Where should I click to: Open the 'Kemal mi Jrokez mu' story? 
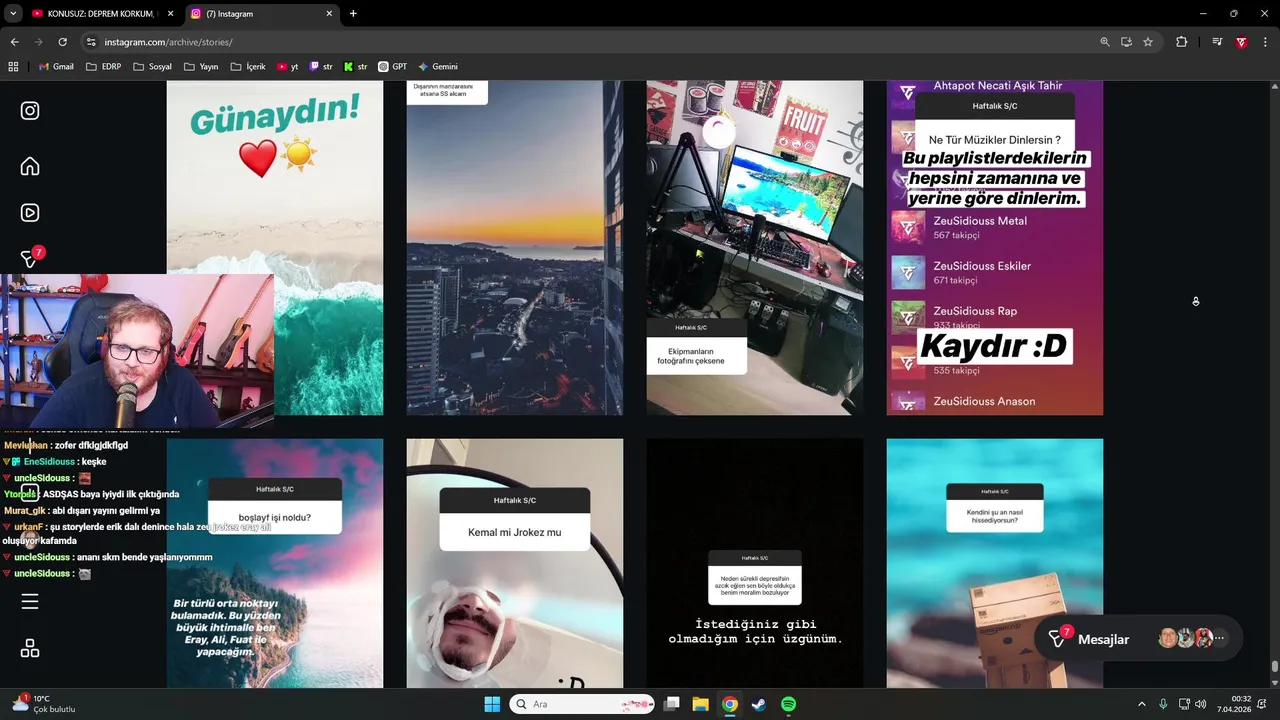(x=515, y=563)
